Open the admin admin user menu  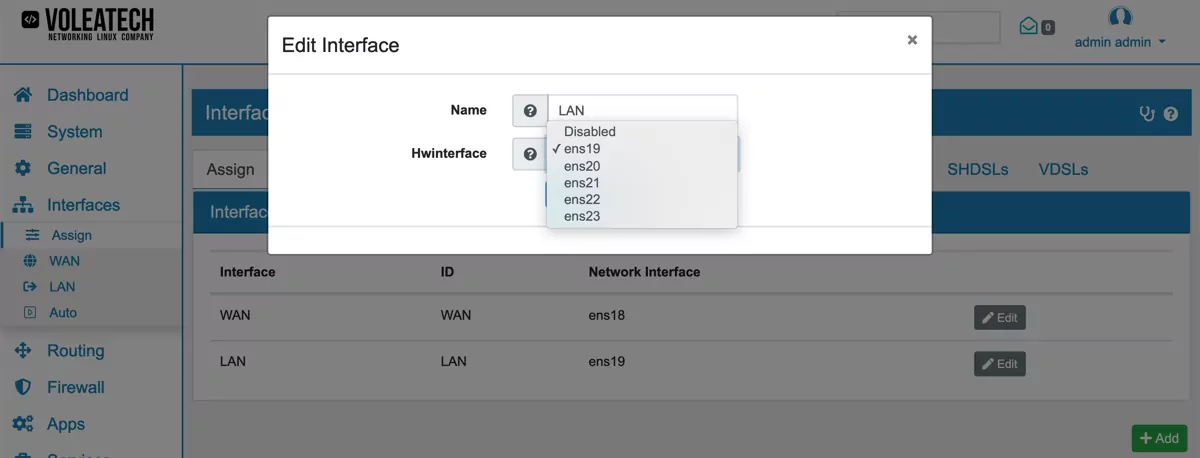point(1120,42)
